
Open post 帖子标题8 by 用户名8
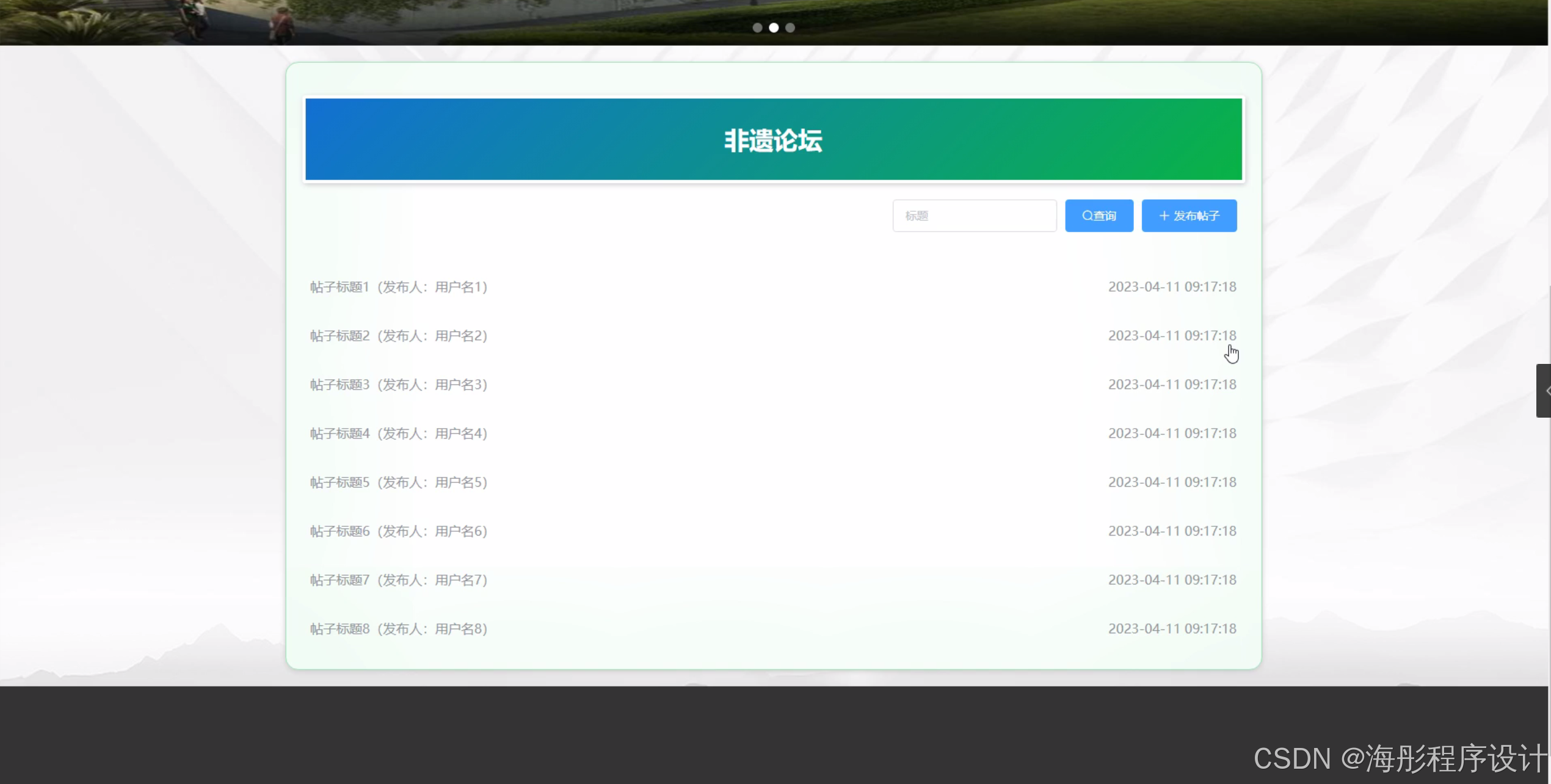click(x=398, y=629)
